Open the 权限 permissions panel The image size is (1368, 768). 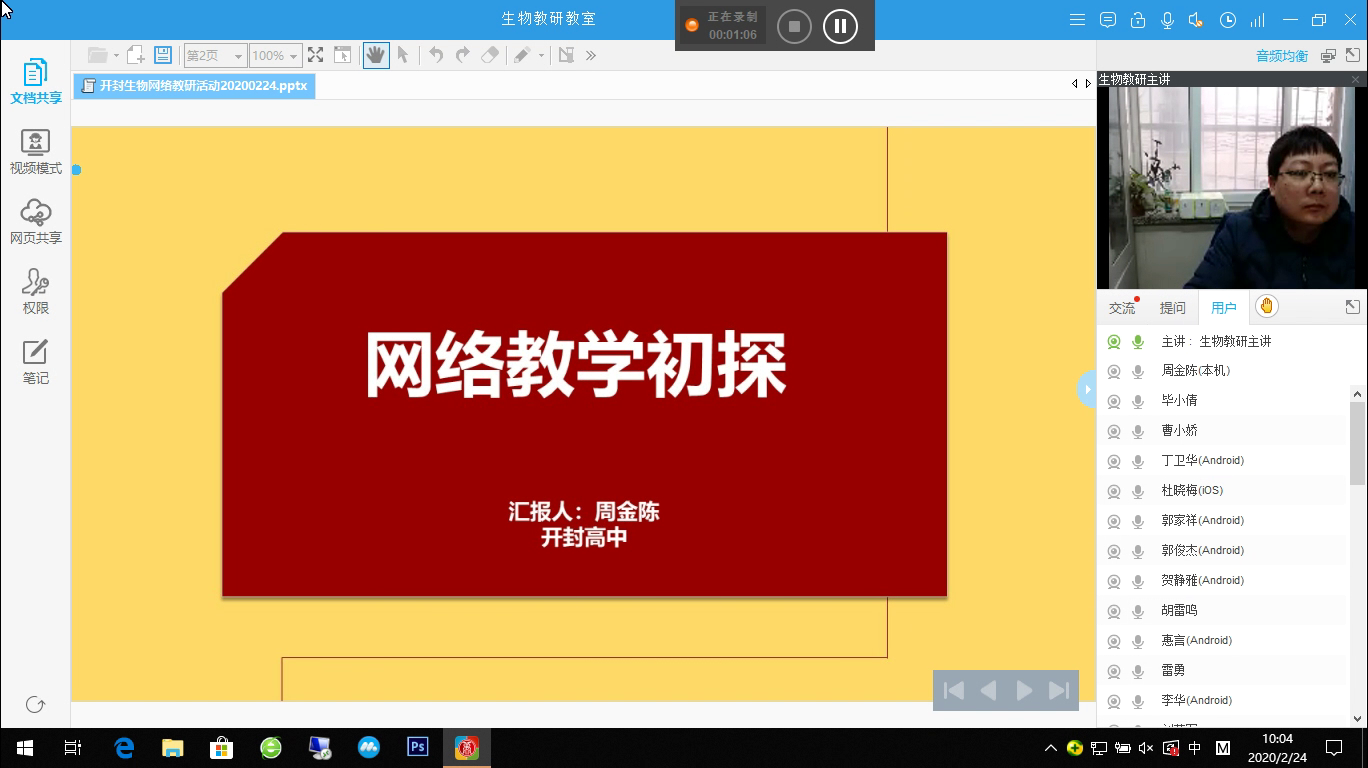35,292
